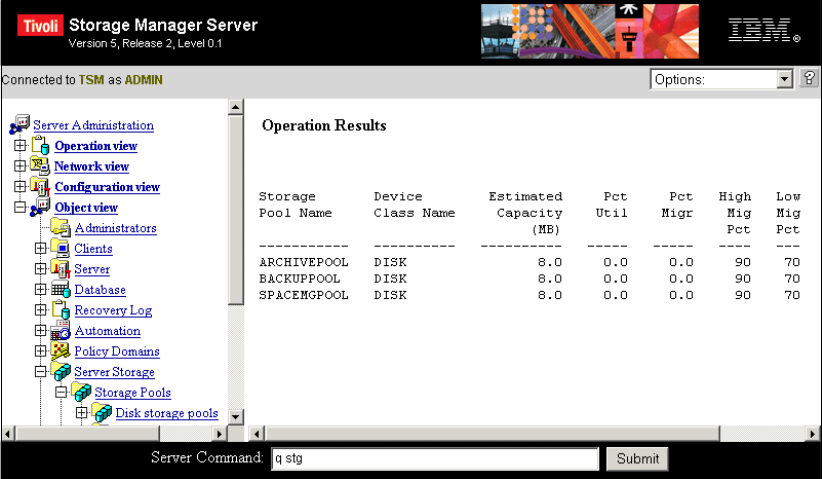This screenshot has height=479, width=822.
Task: Click the Server Storage cubes icon
Action: click(x=61, y=371)
